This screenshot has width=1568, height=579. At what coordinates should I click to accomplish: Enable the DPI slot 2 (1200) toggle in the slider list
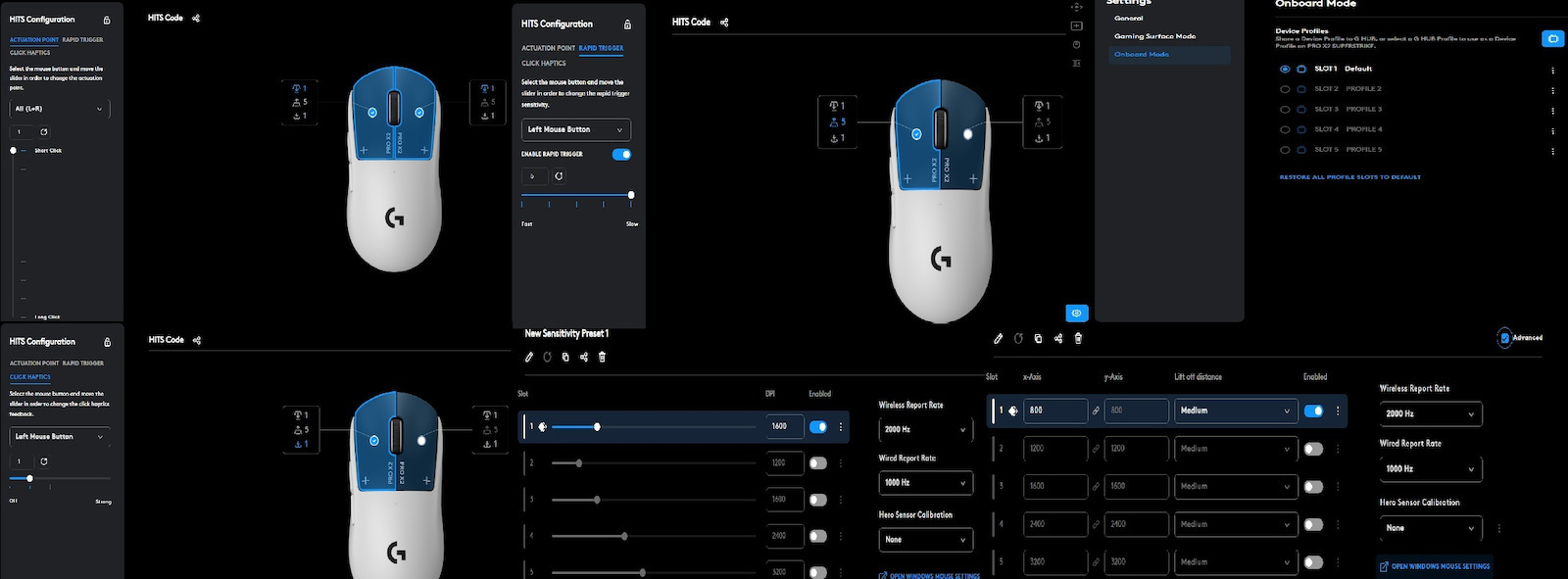click(818, 463)
